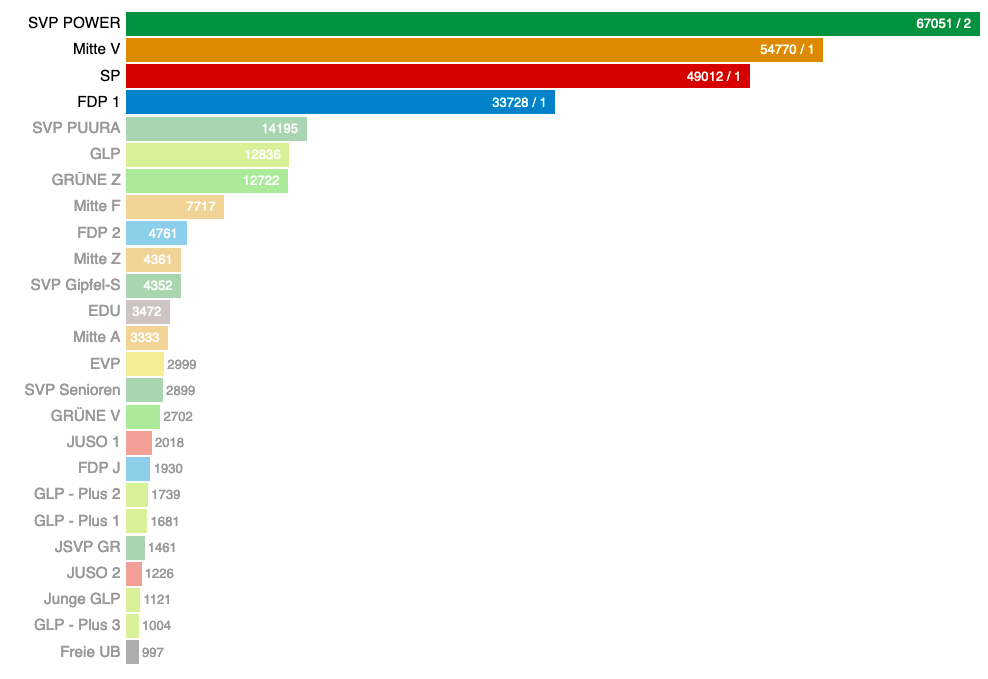Click the "EVP" label text
This screenshot has width=988, height=679.
click(105, 364)
